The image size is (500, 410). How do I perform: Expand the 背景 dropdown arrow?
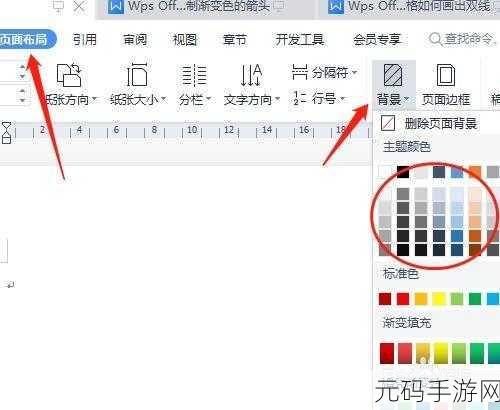pyautogui.click(x=406, y=99)
